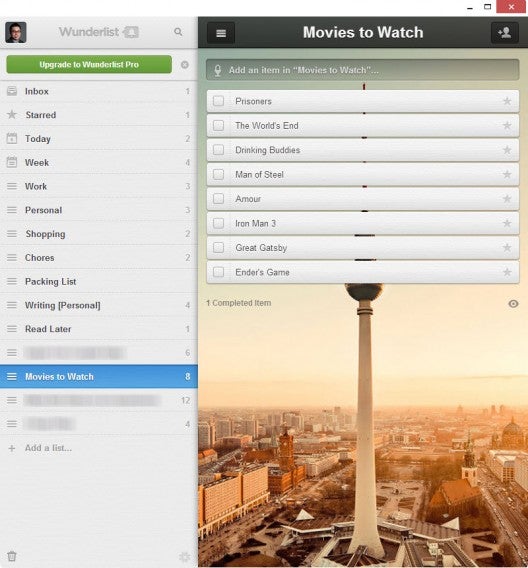The width and height of the screenshot is (528, 568).
Task: Click the share list add-person icon
Action: (504, 33)
